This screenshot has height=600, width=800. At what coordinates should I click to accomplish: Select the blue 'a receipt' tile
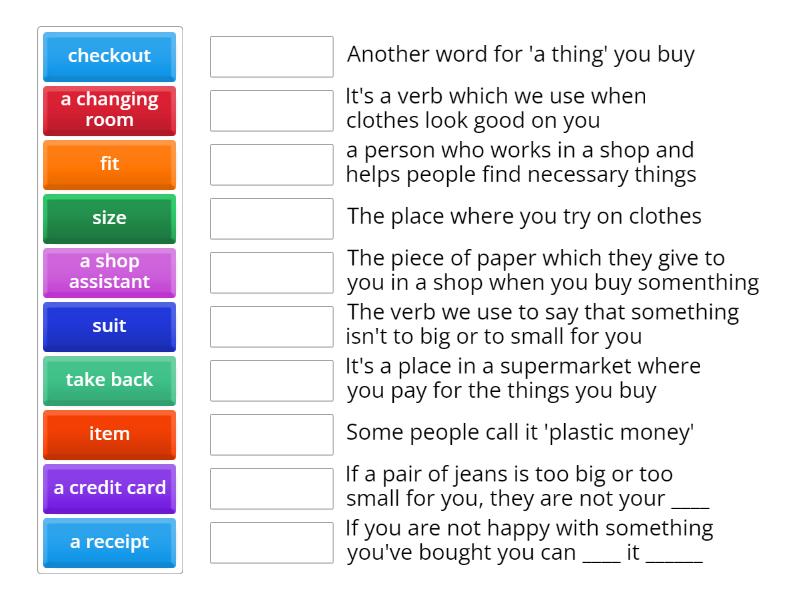tap(109, 542)
